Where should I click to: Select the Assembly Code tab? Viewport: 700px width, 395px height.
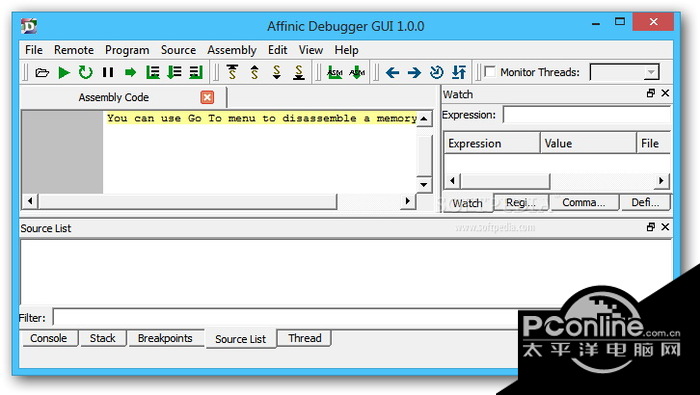pyautogui.click(x=114, y=97)
